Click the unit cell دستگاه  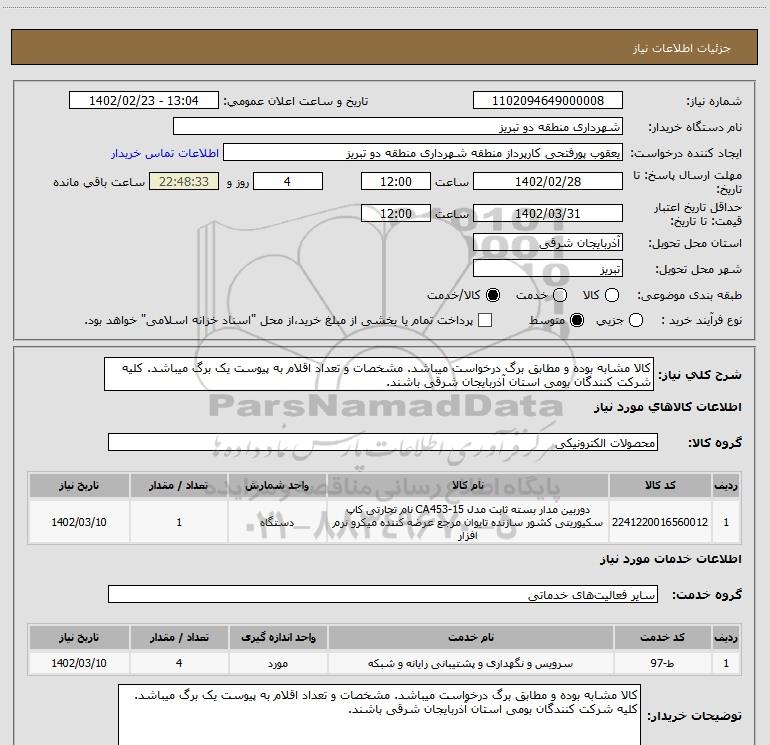pyautogui.click(x=277, y=522)
